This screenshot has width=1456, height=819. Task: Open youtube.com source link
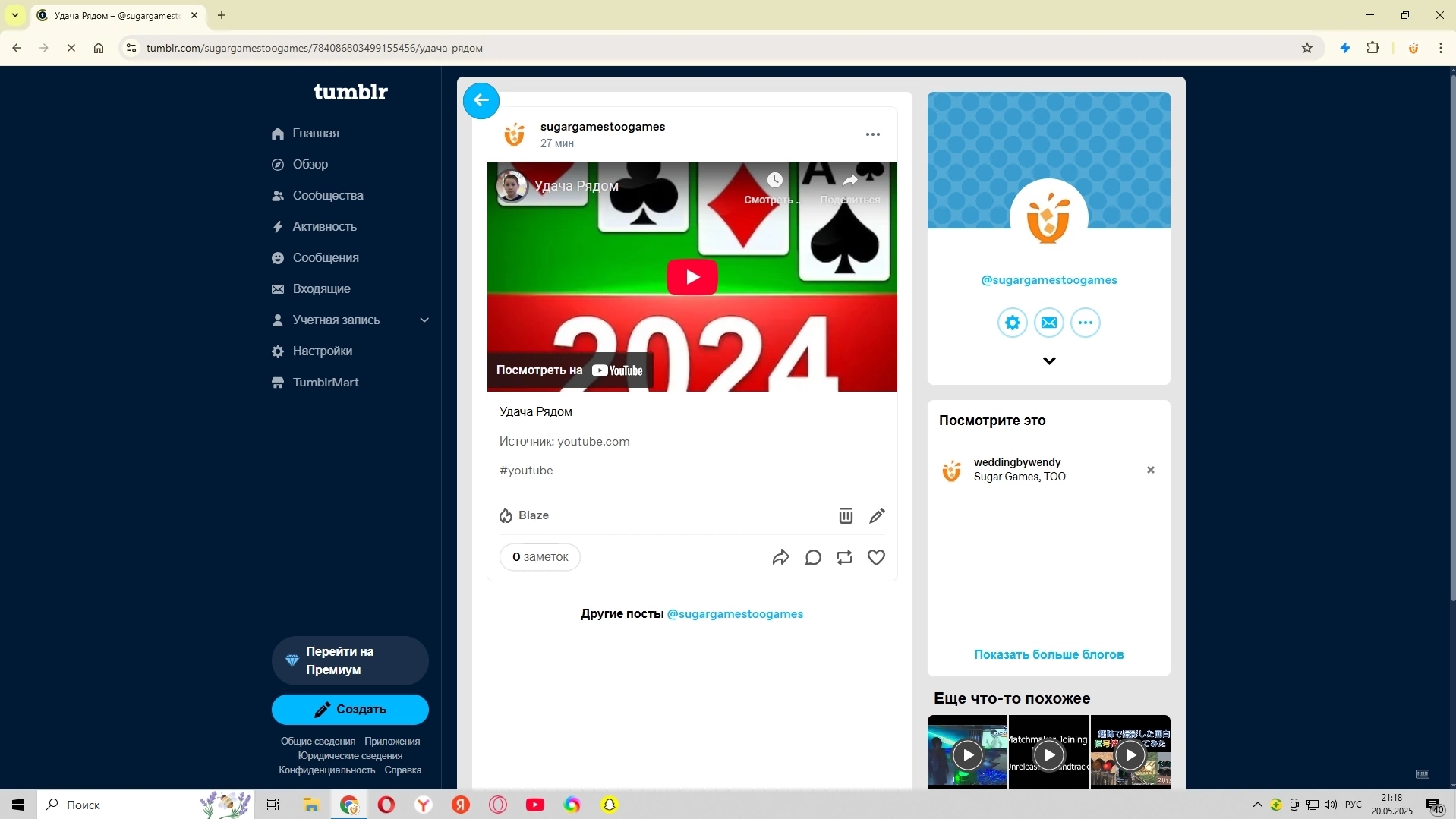(x=594, y=442)
